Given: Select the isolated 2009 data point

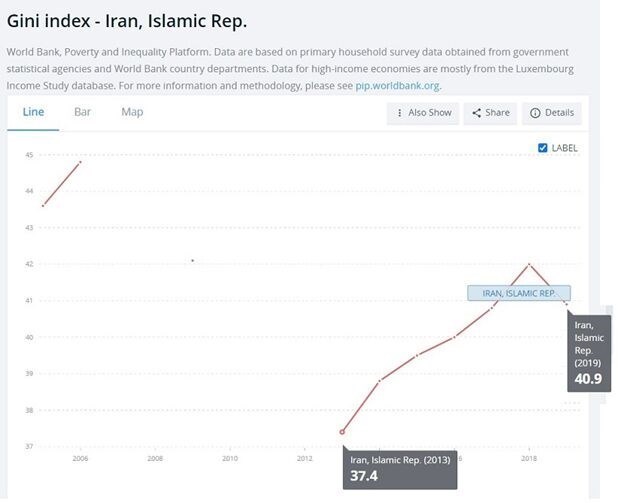Looking at the screenshot, I should coord(192,260).
